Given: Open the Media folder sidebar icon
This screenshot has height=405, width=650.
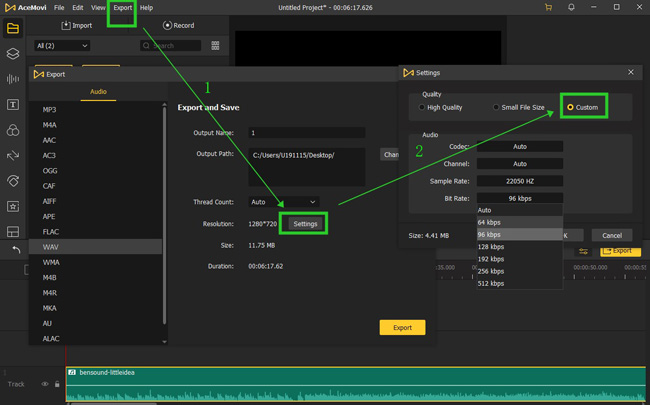Looking at the screenshot, I should [x=13, y=28].
